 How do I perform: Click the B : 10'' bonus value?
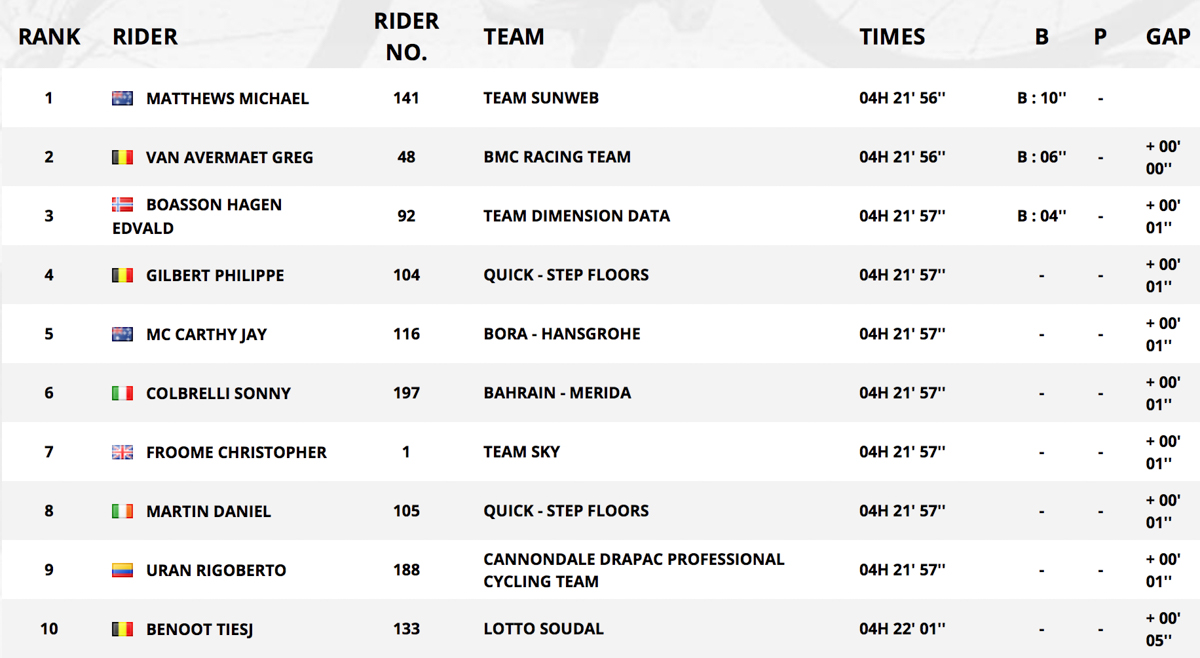coord(1042,98)
